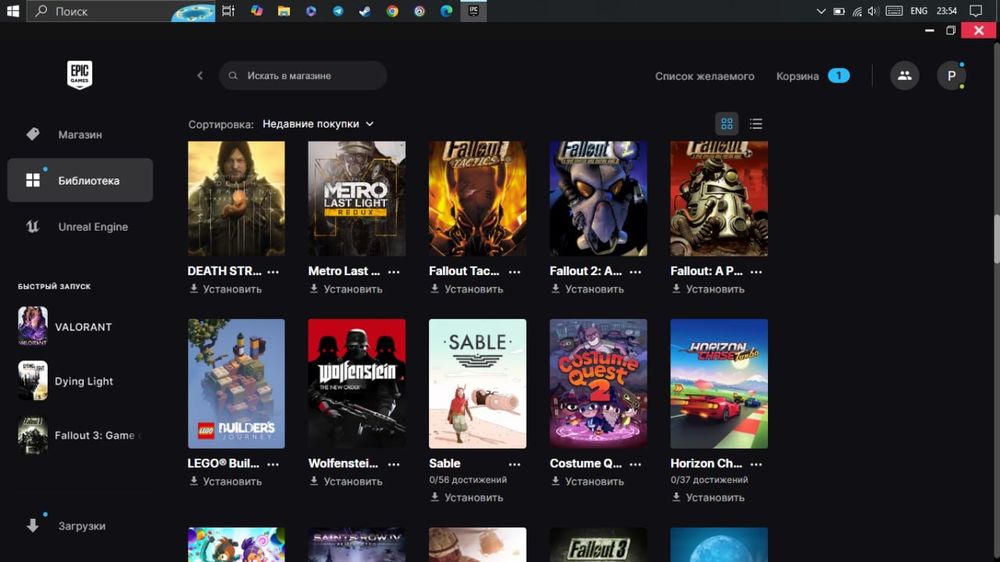This screenshot has width=1000, height=562.
Task: Open Unreal Engine in the sidebar
Action: [x=80, y=226]
